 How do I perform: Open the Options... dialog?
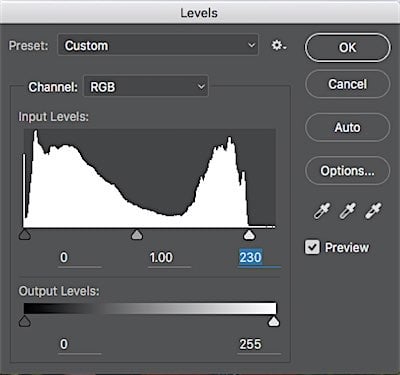tap(347, 171)
